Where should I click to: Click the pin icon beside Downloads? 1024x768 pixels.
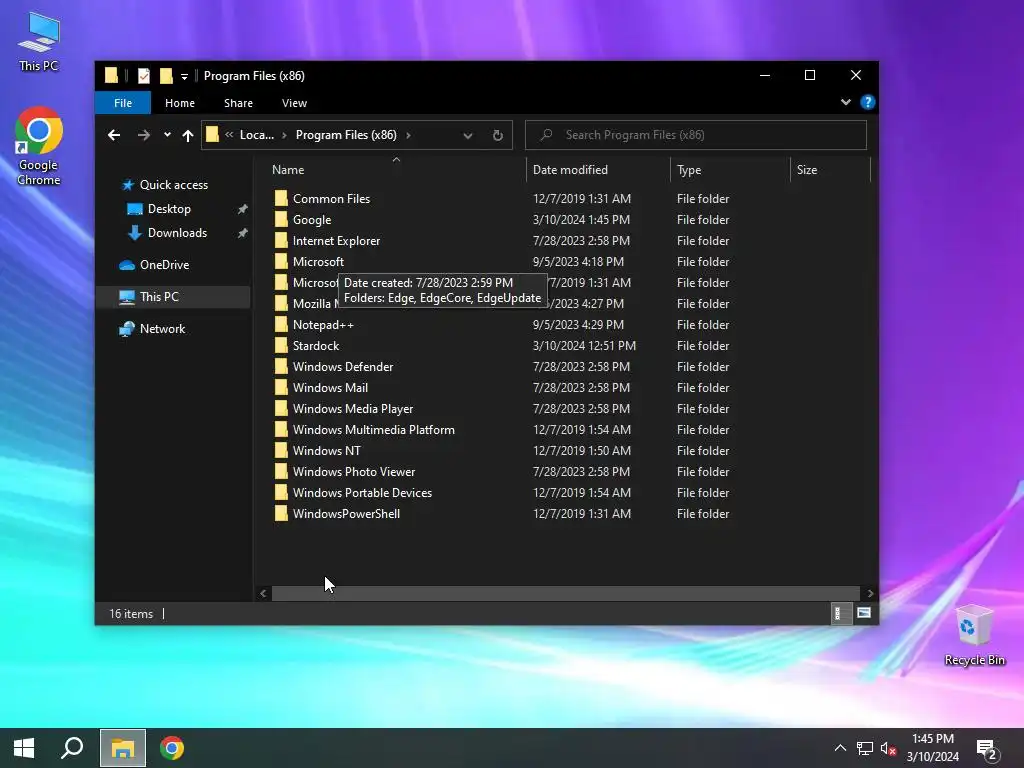pos(242,233)
